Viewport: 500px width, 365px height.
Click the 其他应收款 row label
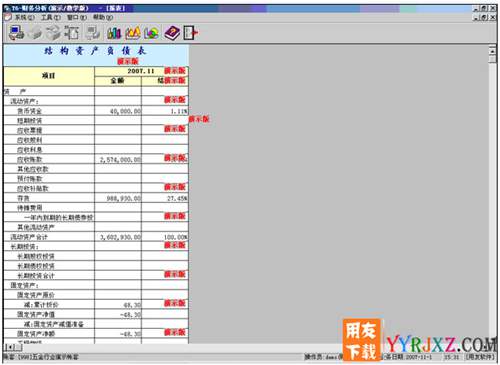pyautogui.click(x=33, y=169)
